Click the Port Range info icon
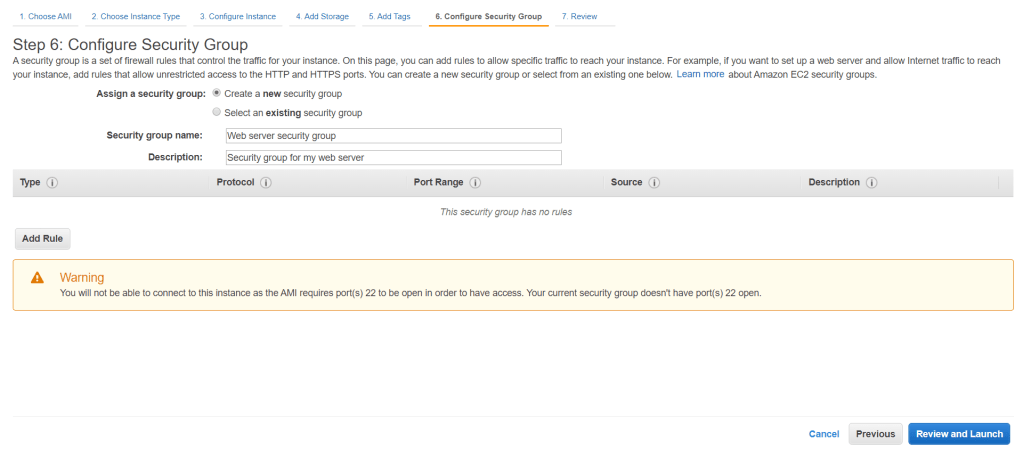Viewport: 1023px width, 457px height. [475, 183]
